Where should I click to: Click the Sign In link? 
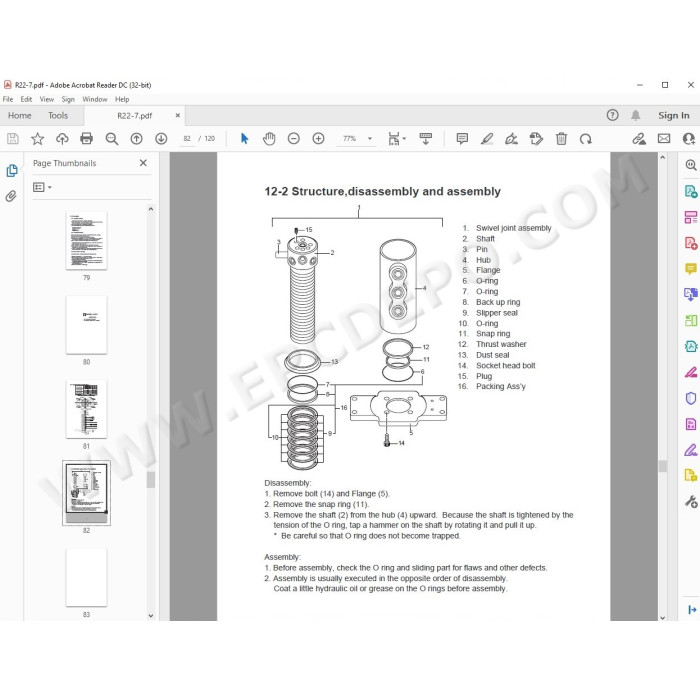pyautogui.click(x=674, y=115)
